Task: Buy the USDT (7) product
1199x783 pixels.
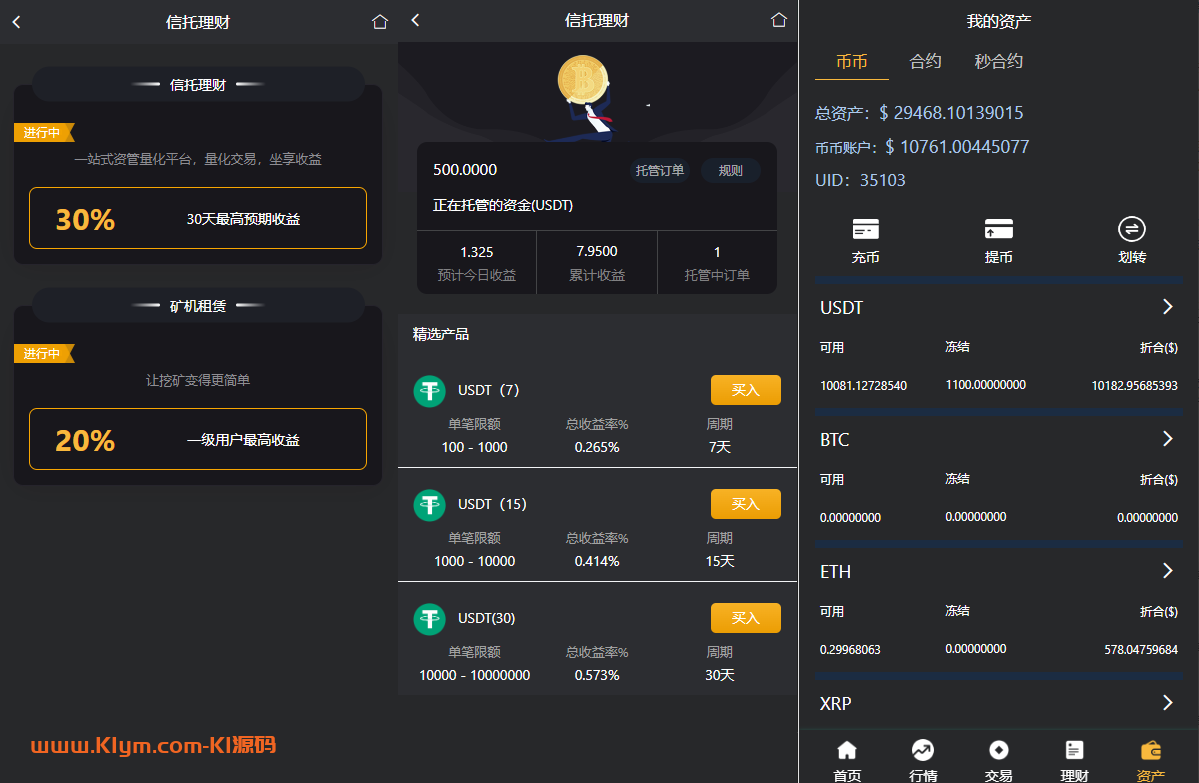Action: coord(746,390)
